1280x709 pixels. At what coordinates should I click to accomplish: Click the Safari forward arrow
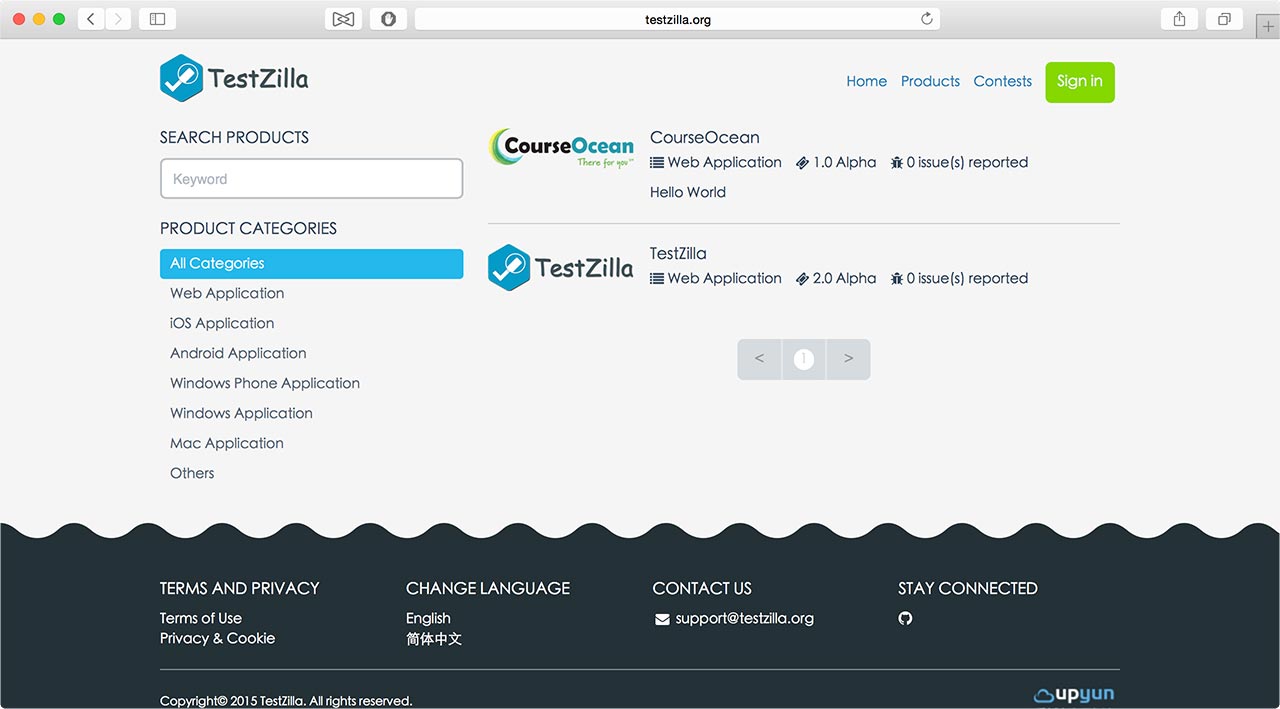[x=118, y=19]
